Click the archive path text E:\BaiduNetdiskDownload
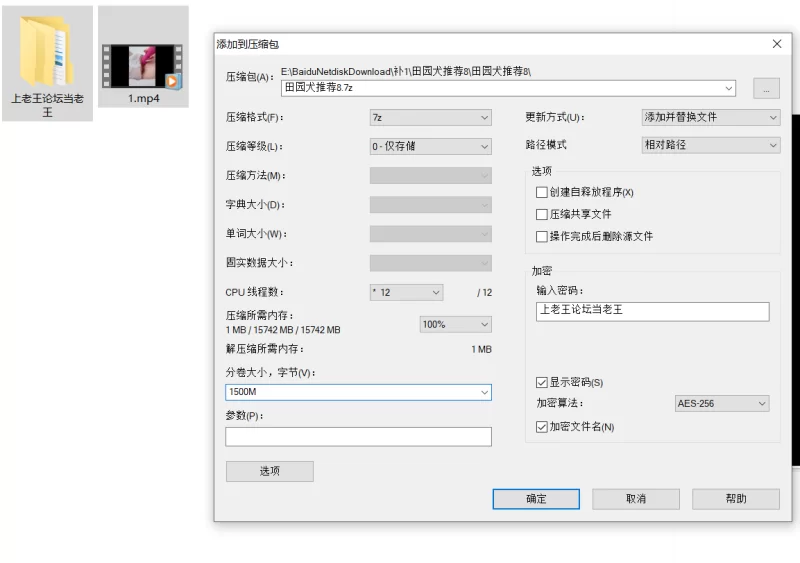 406,71
